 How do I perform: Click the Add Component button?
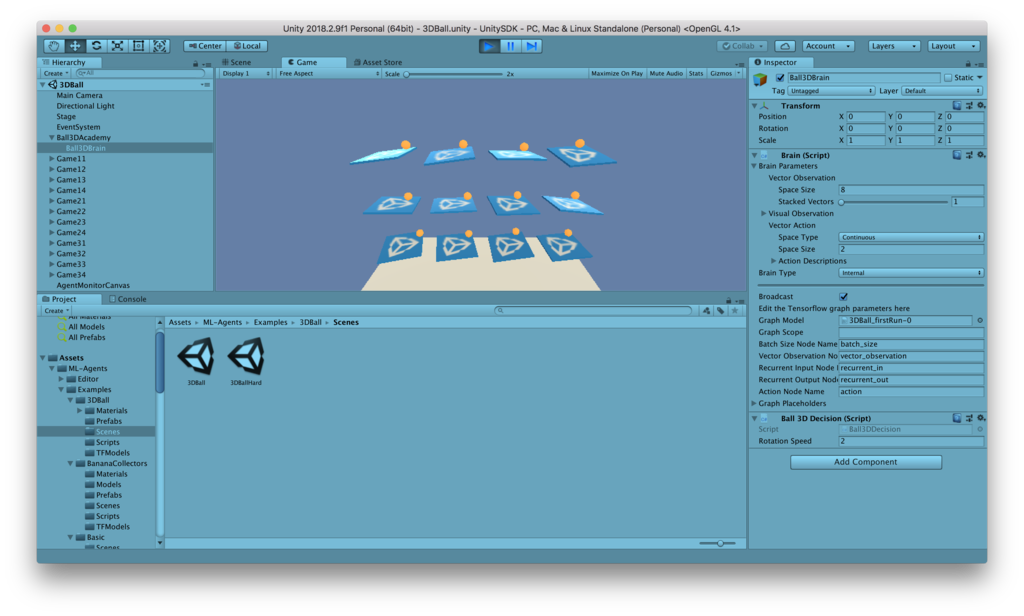(x=865, y=462)
